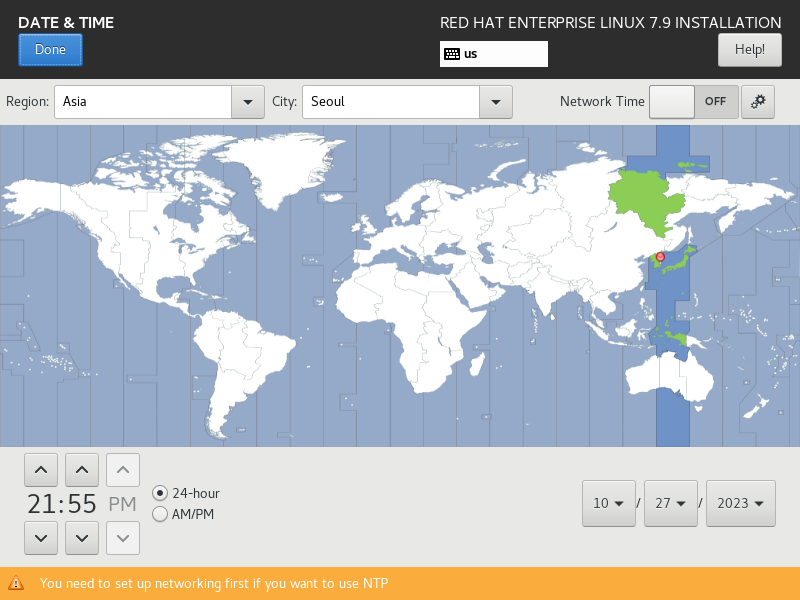The height and width of the screenshot is (600, 800).
Task: Increase the hours value
Action: pos(41,470)
